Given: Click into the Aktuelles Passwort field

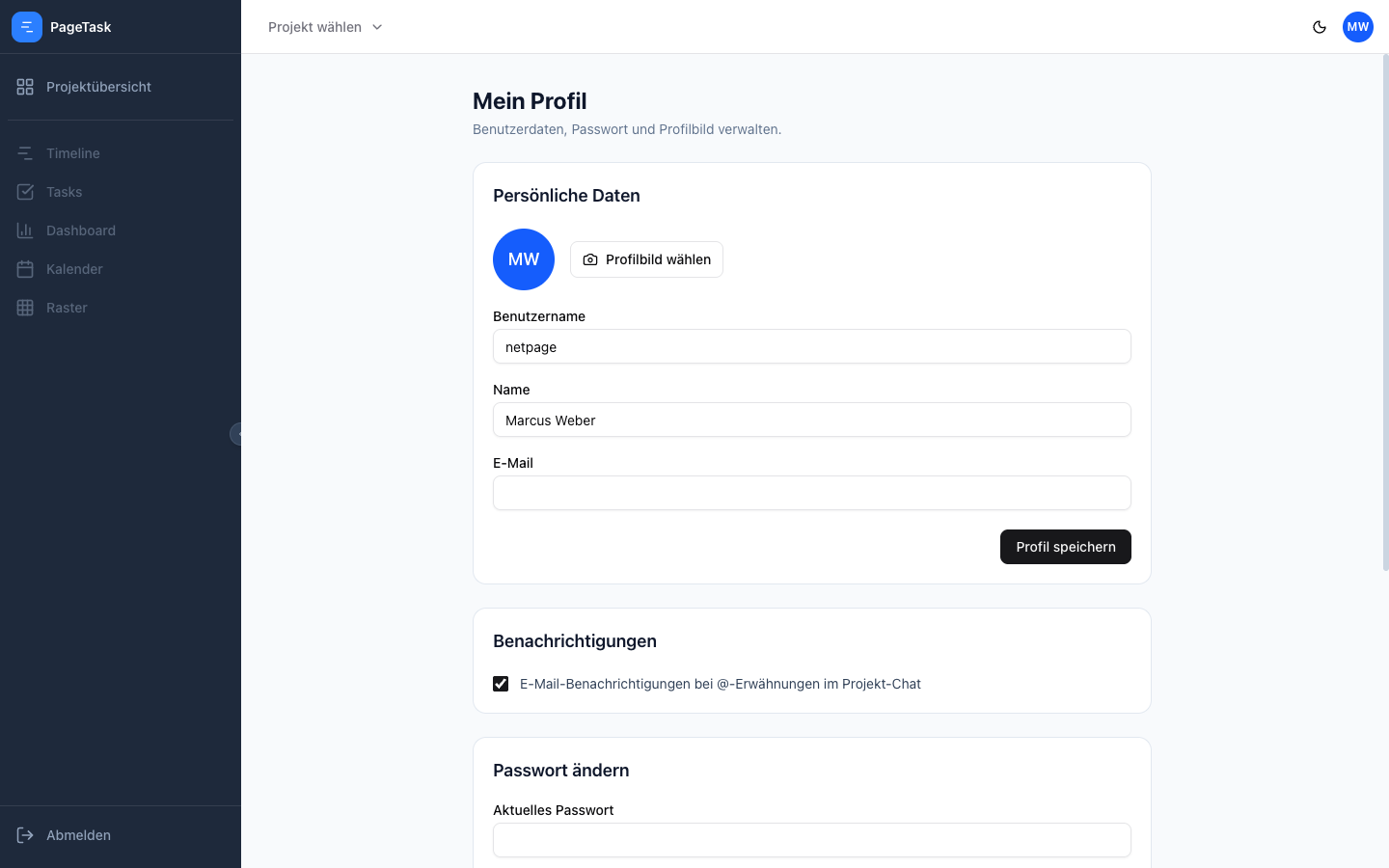Looking at the screenshot, I should (x=811, y=840).
